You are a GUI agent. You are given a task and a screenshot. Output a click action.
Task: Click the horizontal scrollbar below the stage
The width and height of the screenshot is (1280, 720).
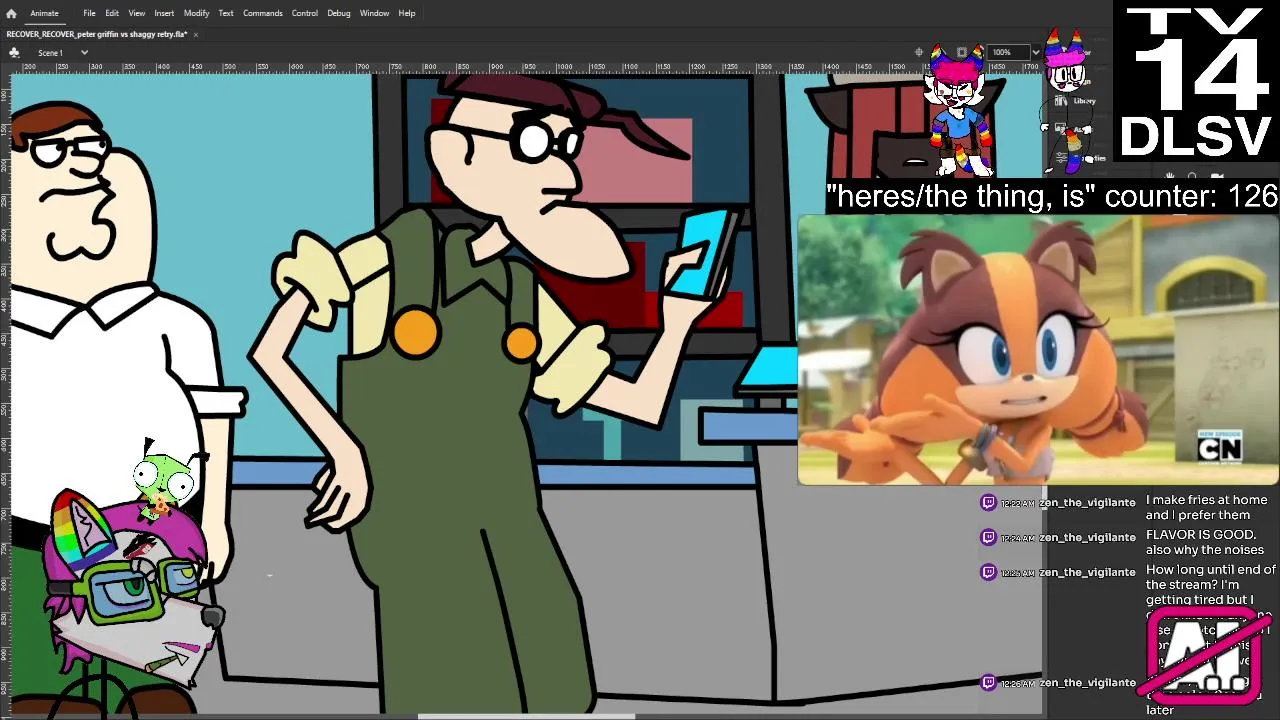526,716
